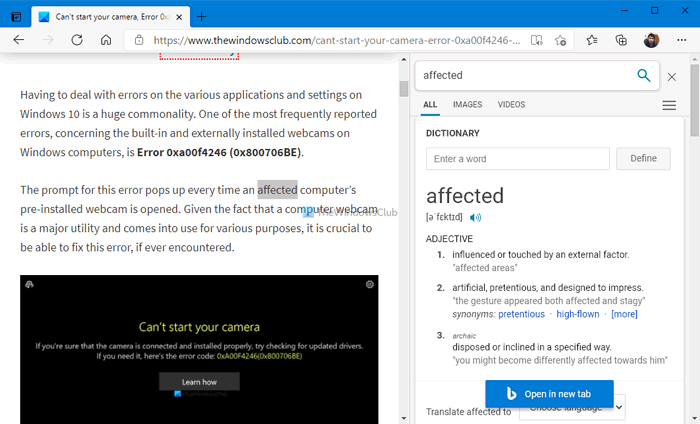Play pronunciation audio for affected

click(475, 217)
